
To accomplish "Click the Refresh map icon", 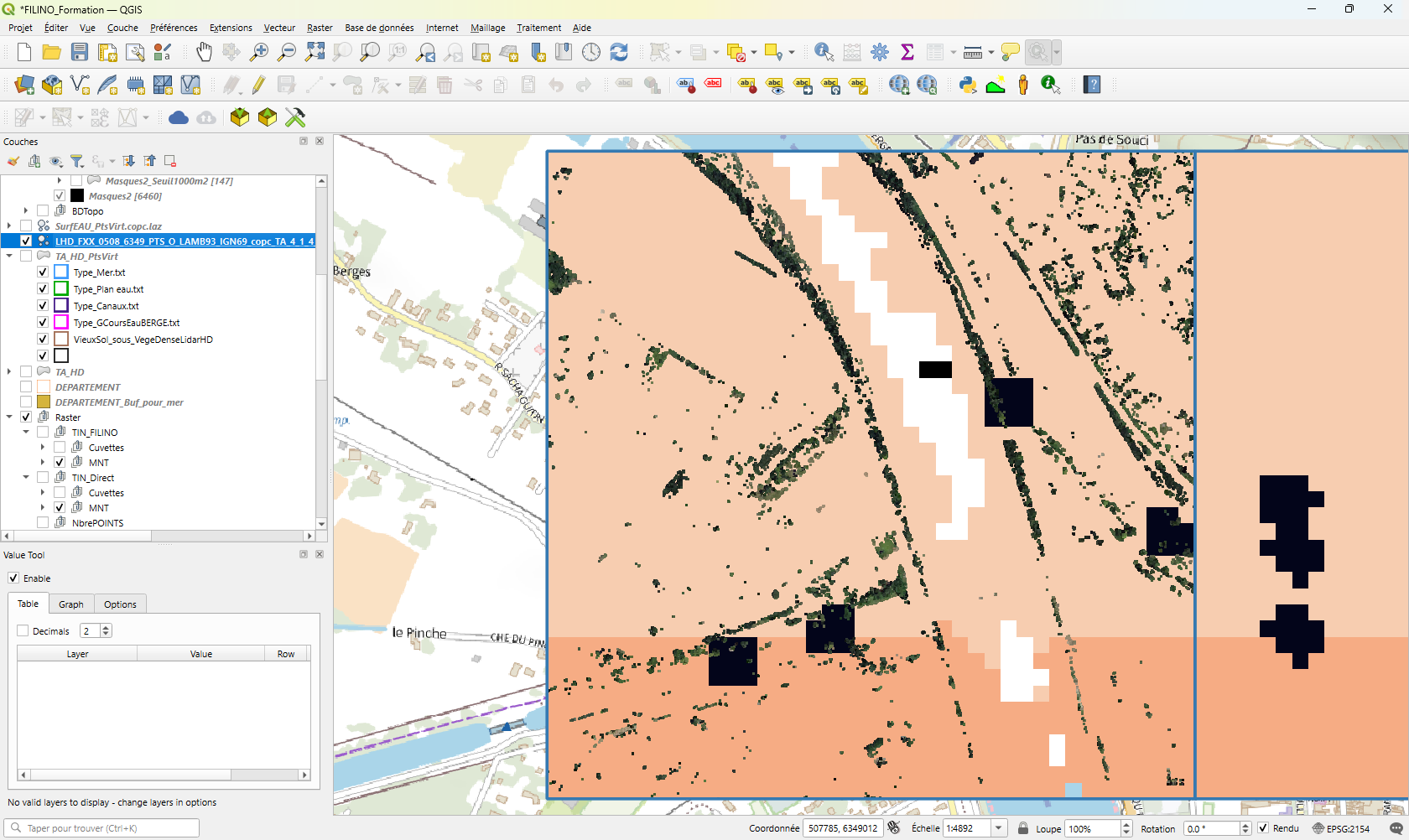I will coord(619,52).
